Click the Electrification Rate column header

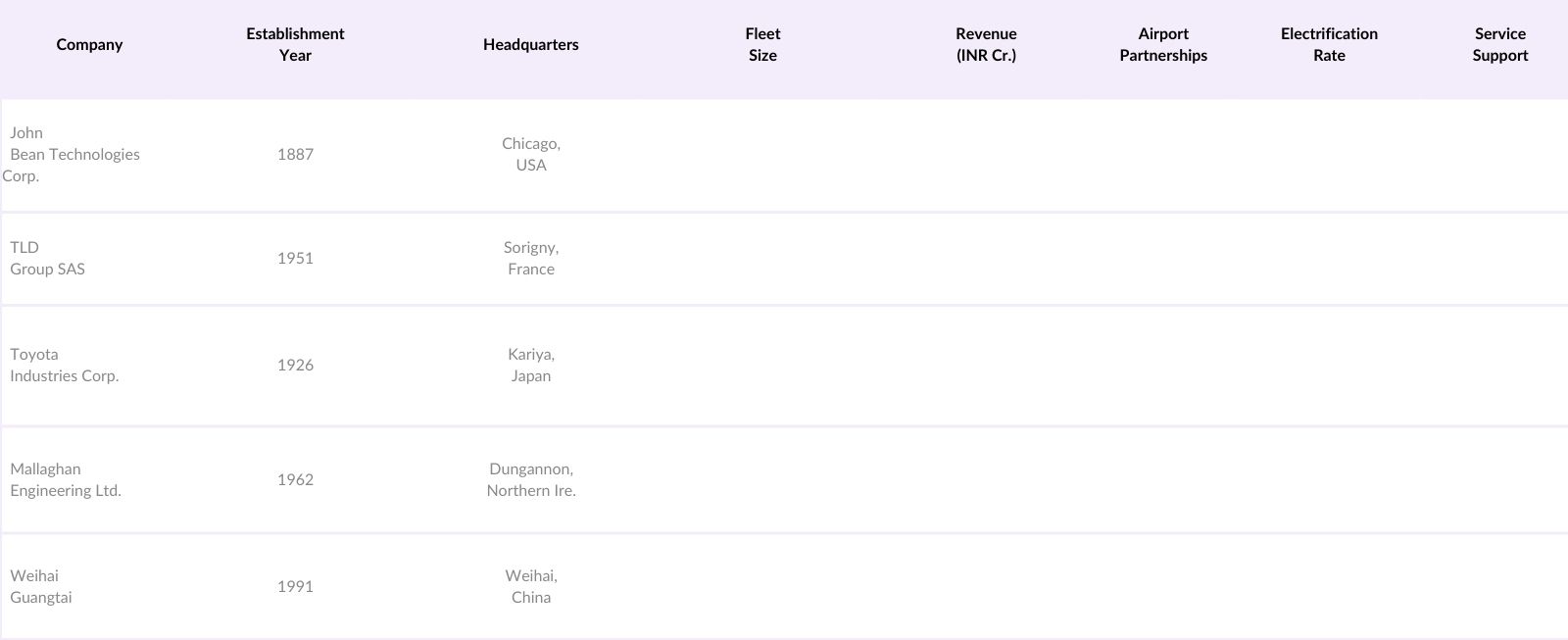coord(1329,44)
